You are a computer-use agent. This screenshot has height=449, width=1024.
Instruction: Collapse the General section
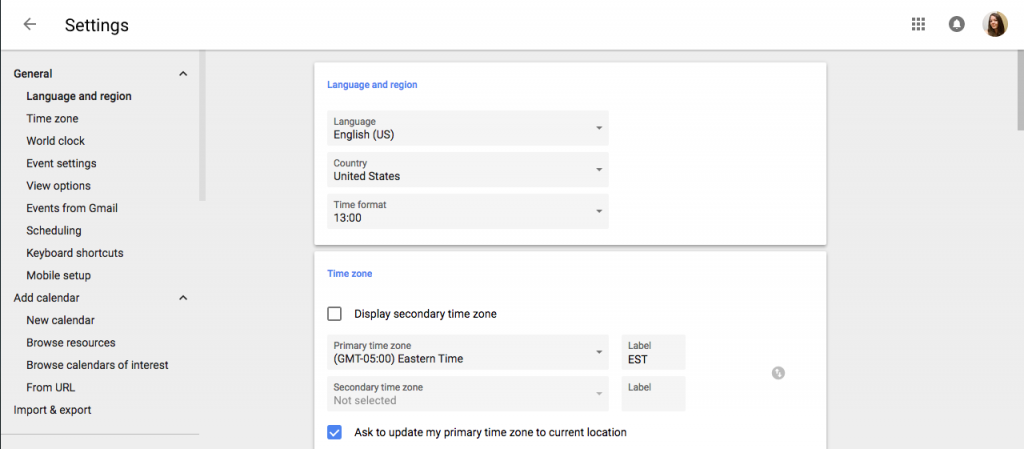[x=183, y=74]
